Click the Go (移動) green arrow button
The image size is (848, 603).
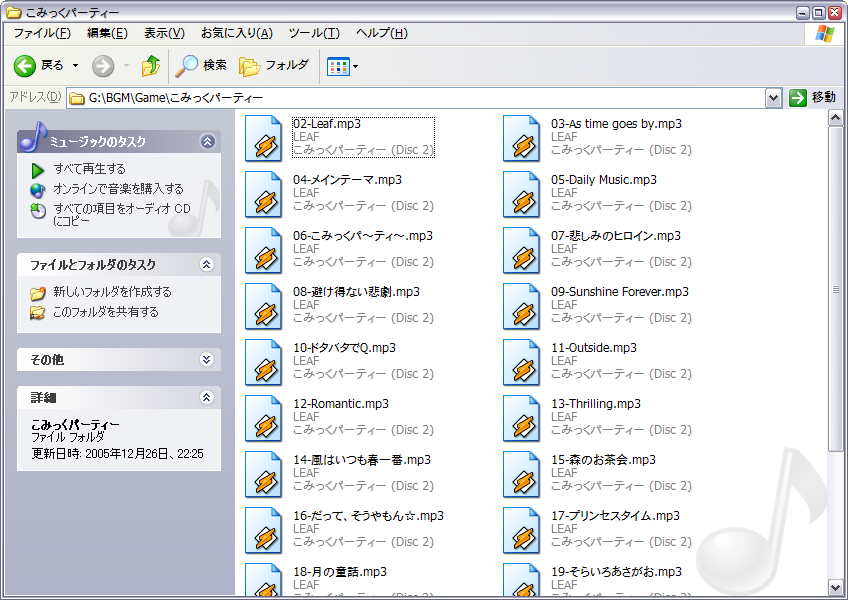point(797,98)
